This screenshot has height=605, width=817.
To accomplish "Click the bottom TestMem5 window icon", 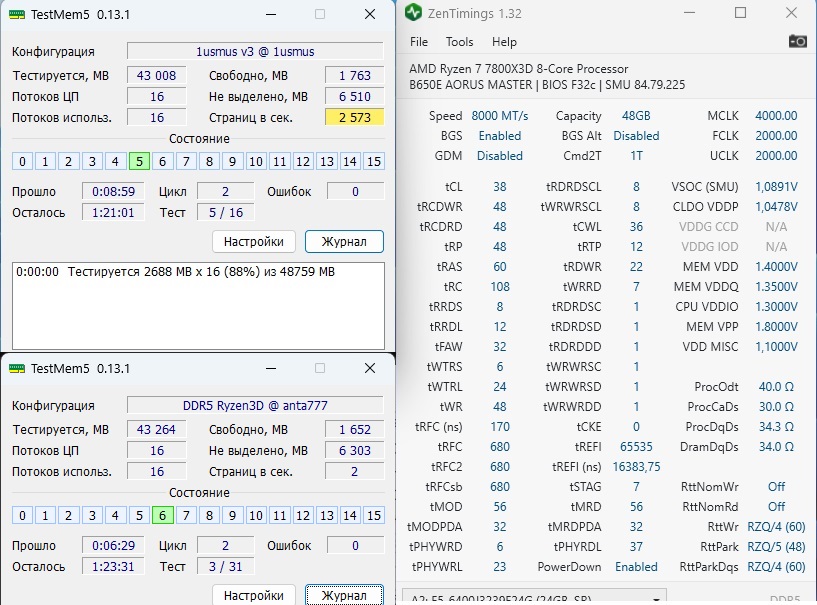I will 17,368.
